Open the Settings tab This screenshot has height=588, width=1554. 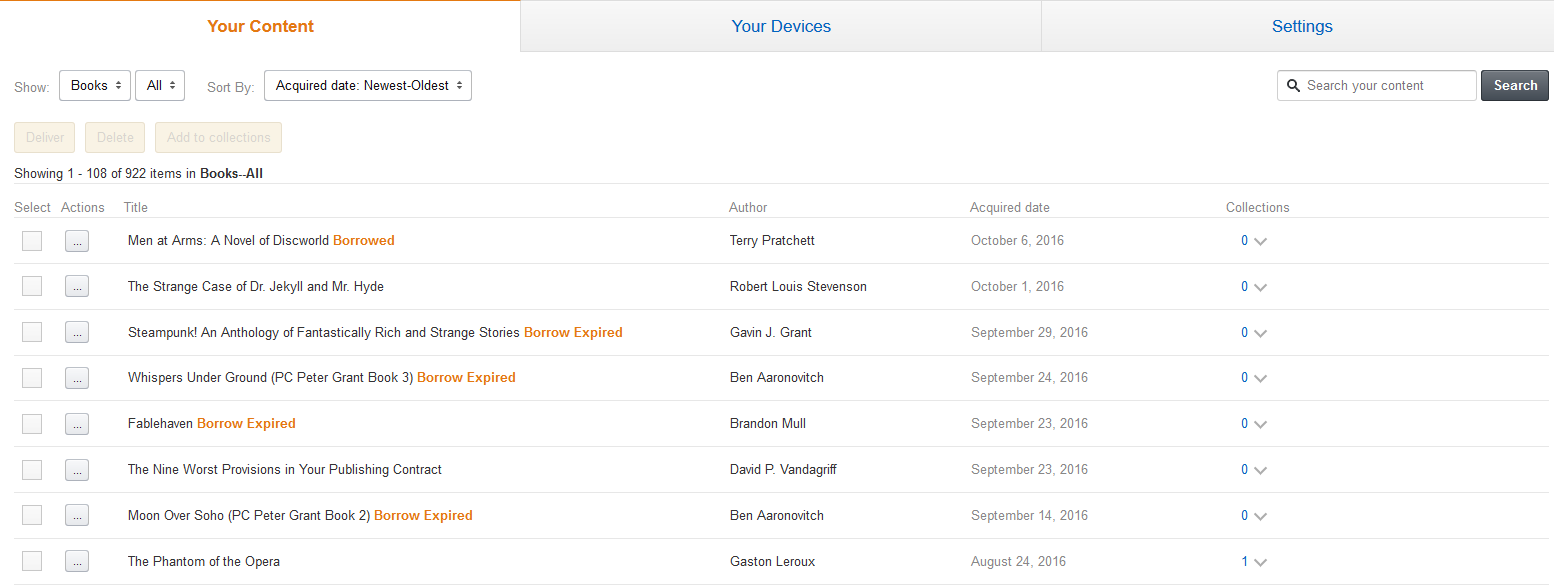(1302, 27)
